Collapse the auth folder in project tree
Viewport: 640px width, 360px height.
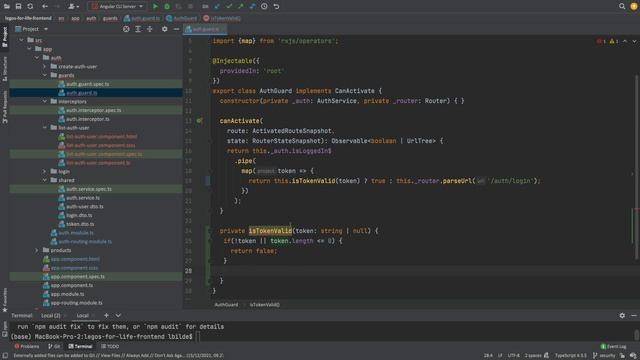[x=37, y=58]
